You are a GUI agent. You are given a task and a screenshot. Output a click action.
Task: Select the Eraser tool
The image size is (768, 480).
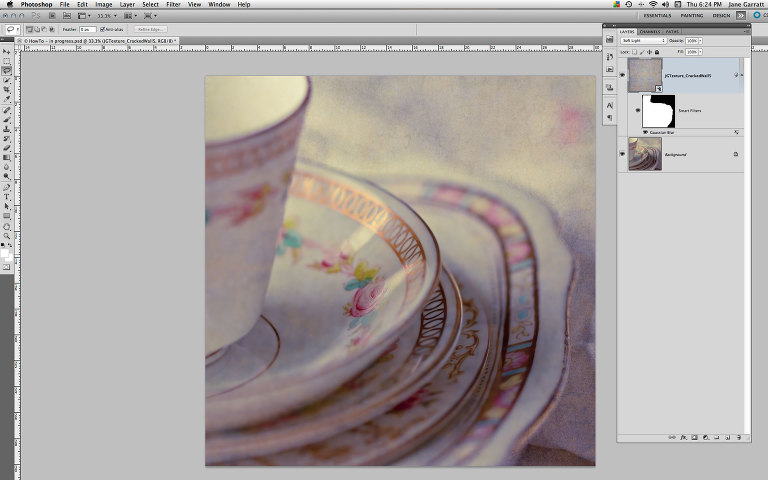7,148
